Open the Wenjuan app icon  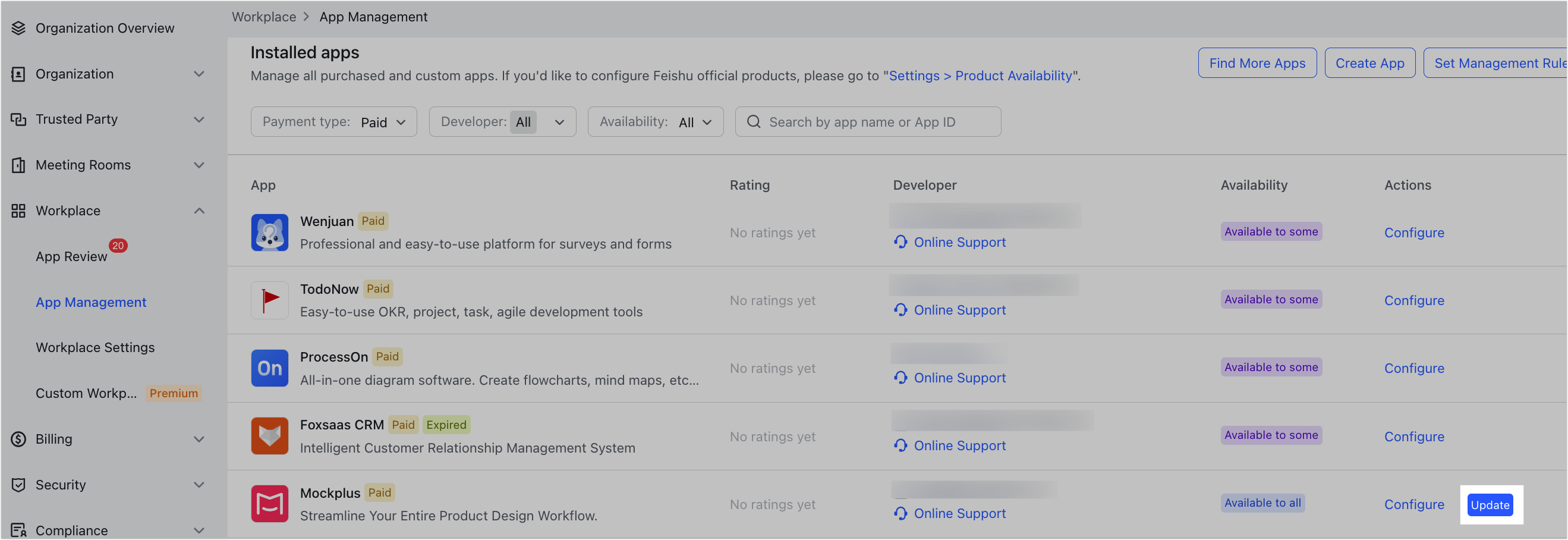tap(269, 232)
